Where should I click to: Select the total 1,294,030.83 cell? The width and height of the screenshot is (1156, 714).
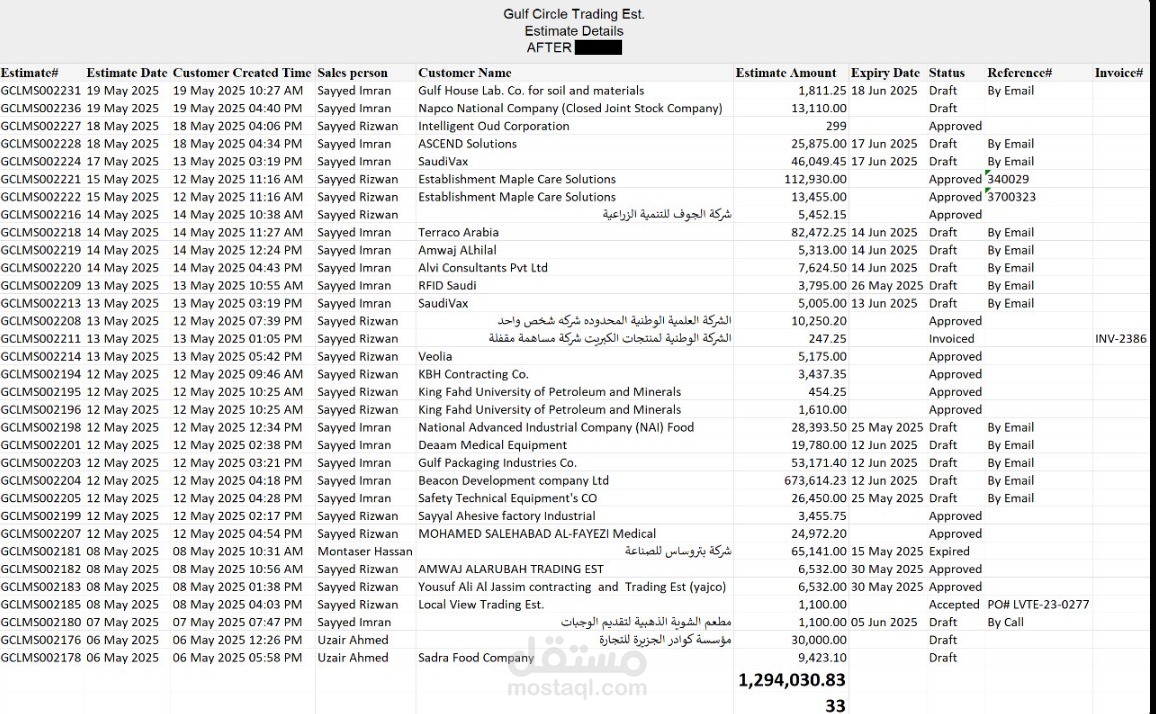[792, 680]
